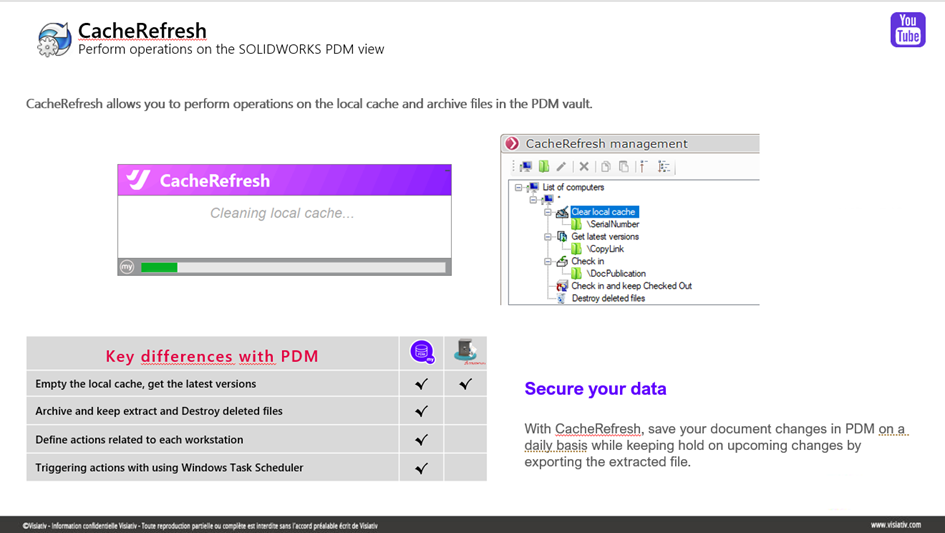The width and height of the screenshot is (945, 533).
Task: Collapse the List of computers tree node
Action: click(518, 188)
